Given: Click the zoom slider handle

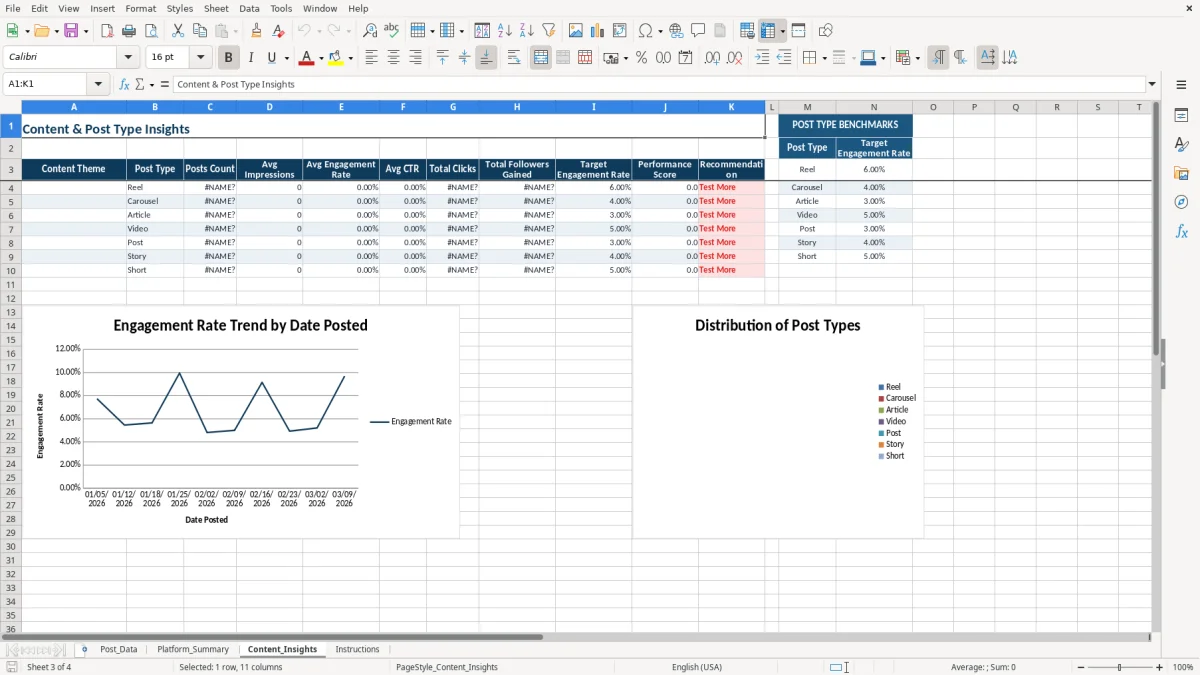Looking at the screenshot, I should 1119,667.
